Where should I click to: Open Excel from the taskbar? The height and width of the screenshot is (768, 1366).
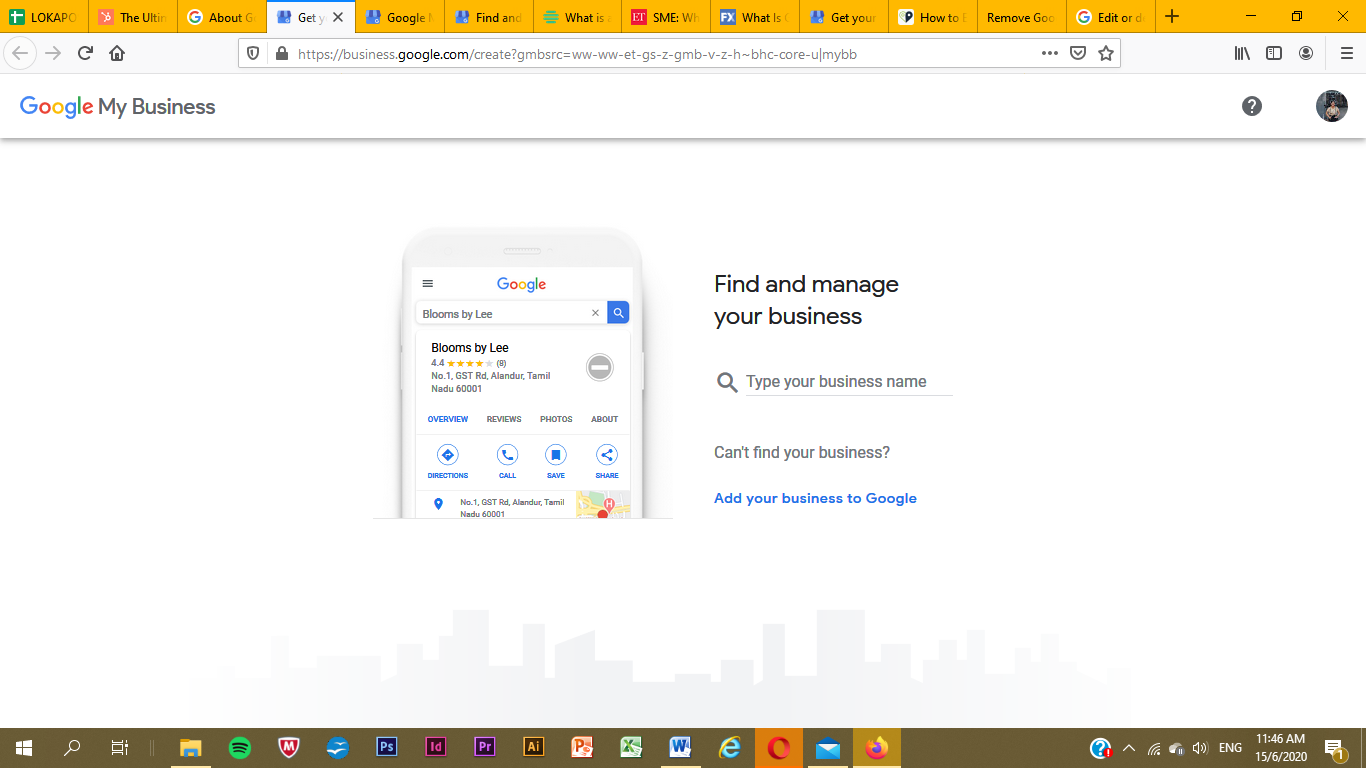[631, 748]
